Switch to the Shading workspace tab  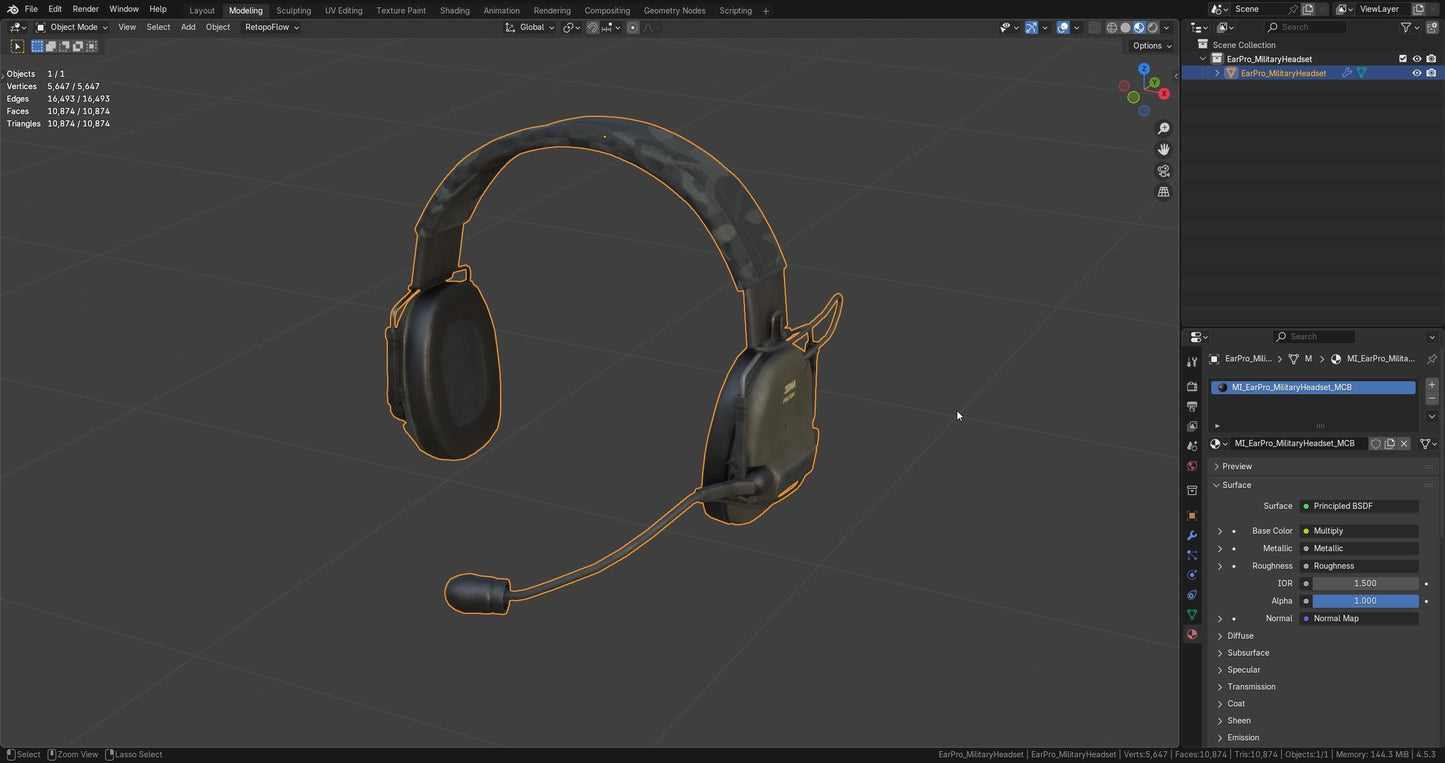(x=454, y=10)
